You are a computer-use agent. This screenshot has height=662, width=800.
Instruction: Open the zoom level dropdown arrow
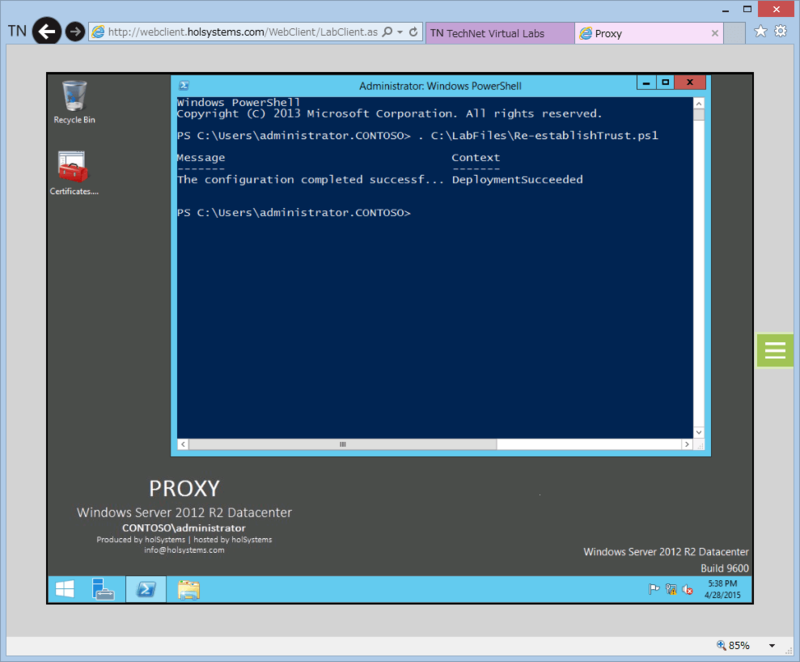(772, 646)
